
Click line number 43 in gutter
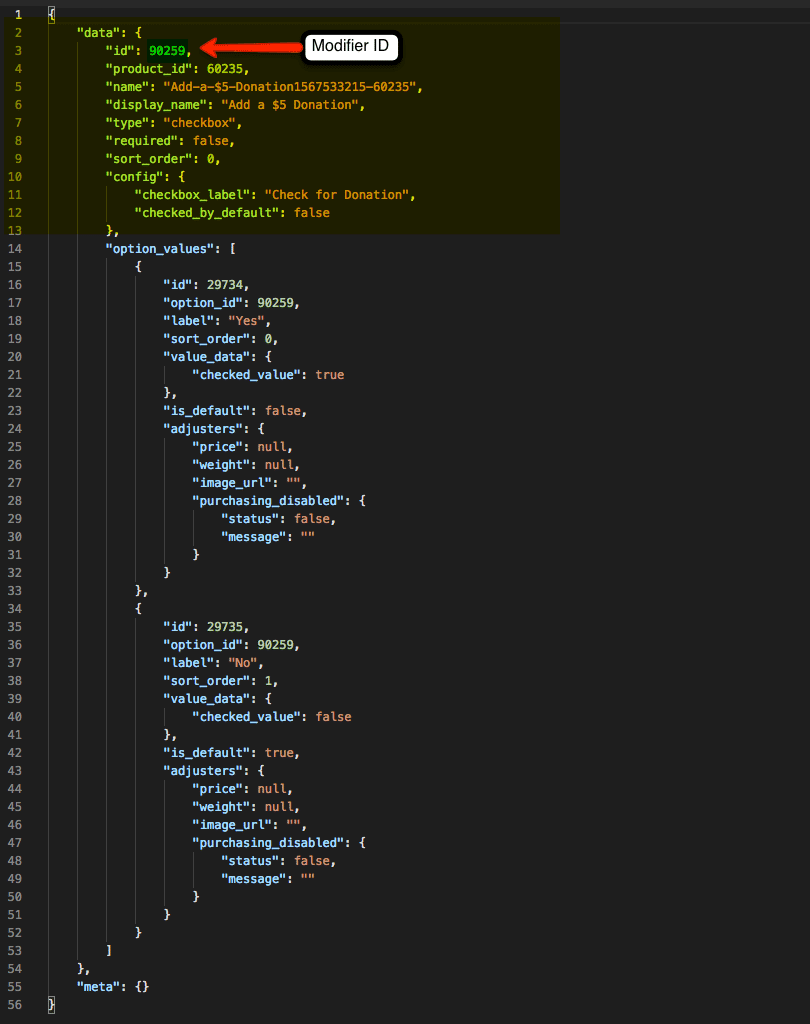15,771
